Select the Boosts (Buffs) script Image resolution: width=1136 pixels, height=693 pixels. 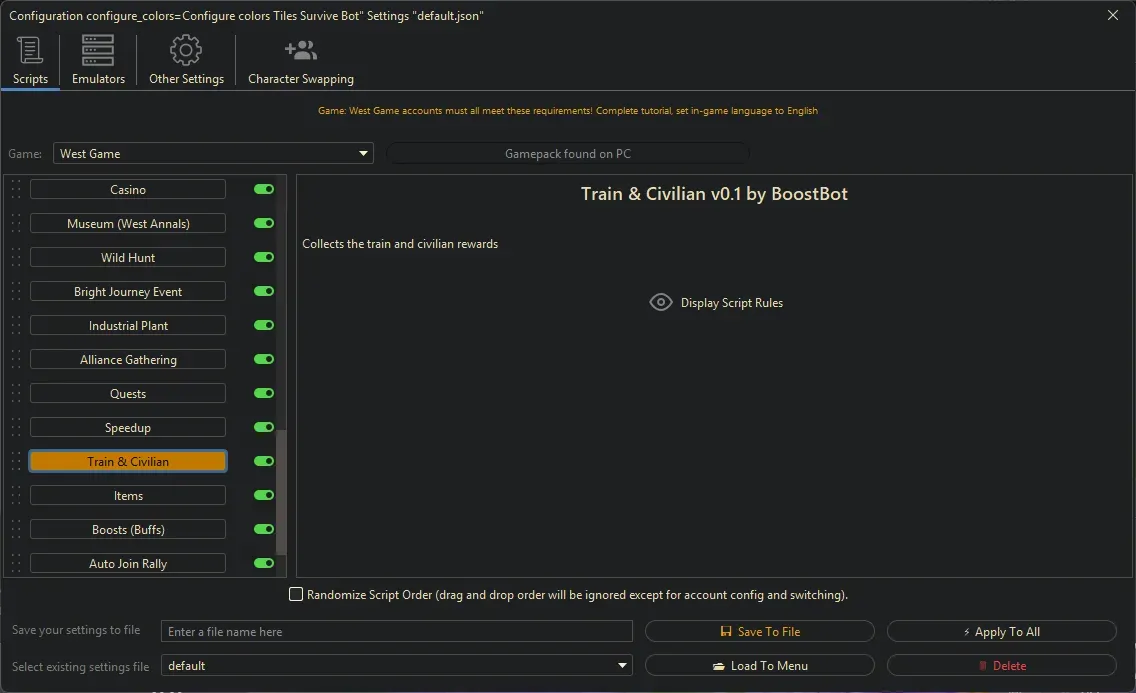tap(128, 530)
